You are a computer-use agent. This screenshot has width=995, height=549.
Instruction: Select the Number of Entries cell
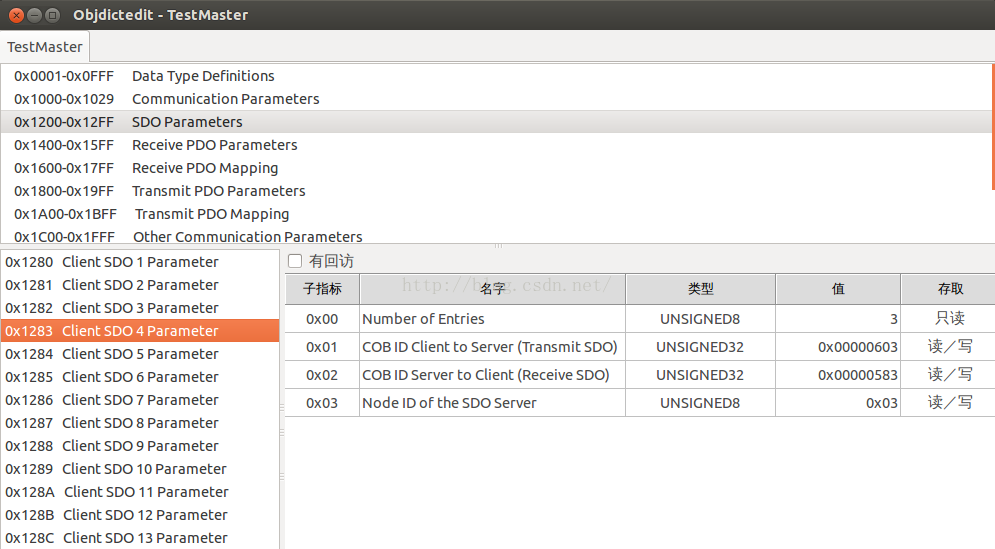click(x=492, y=319)
